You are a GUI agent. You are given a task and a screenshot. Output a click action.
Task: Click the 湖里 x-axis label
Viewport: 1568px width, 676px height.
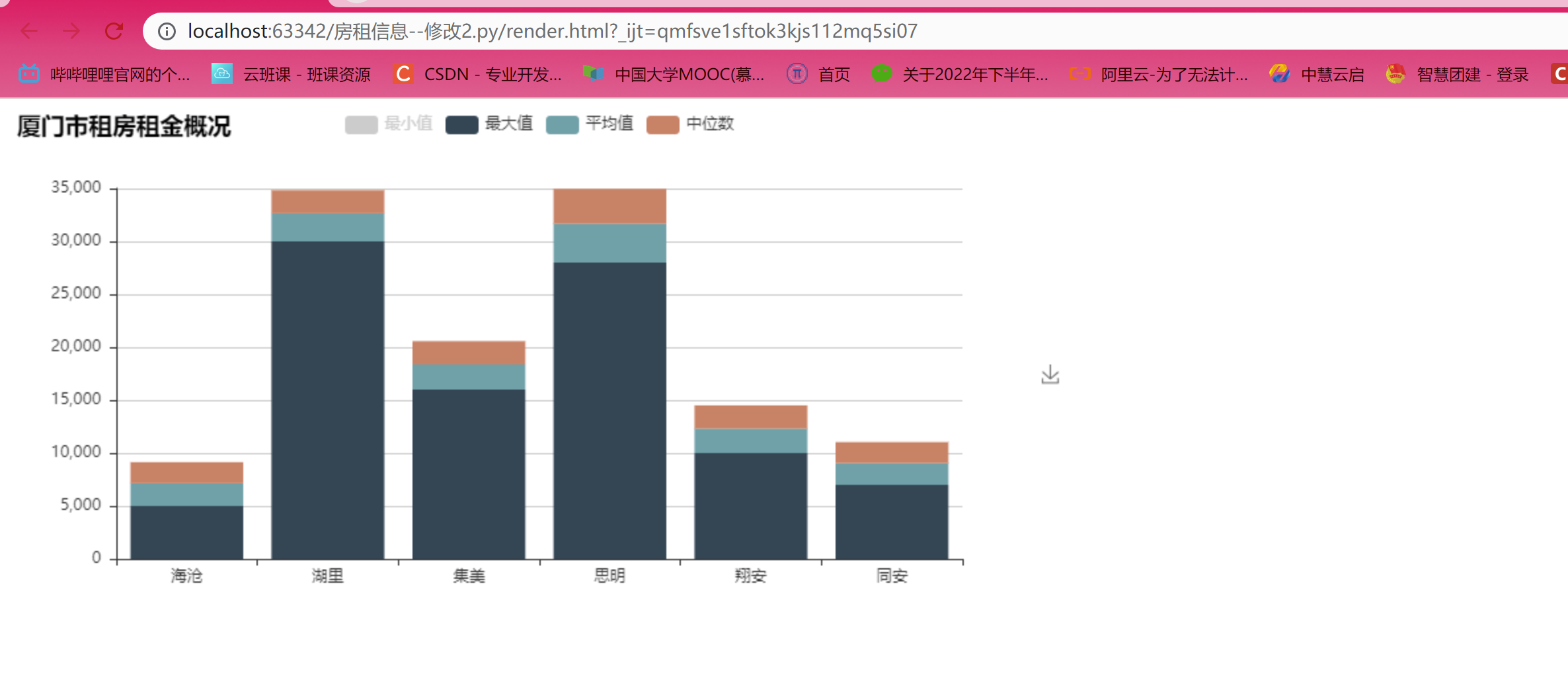coord(328,576)
